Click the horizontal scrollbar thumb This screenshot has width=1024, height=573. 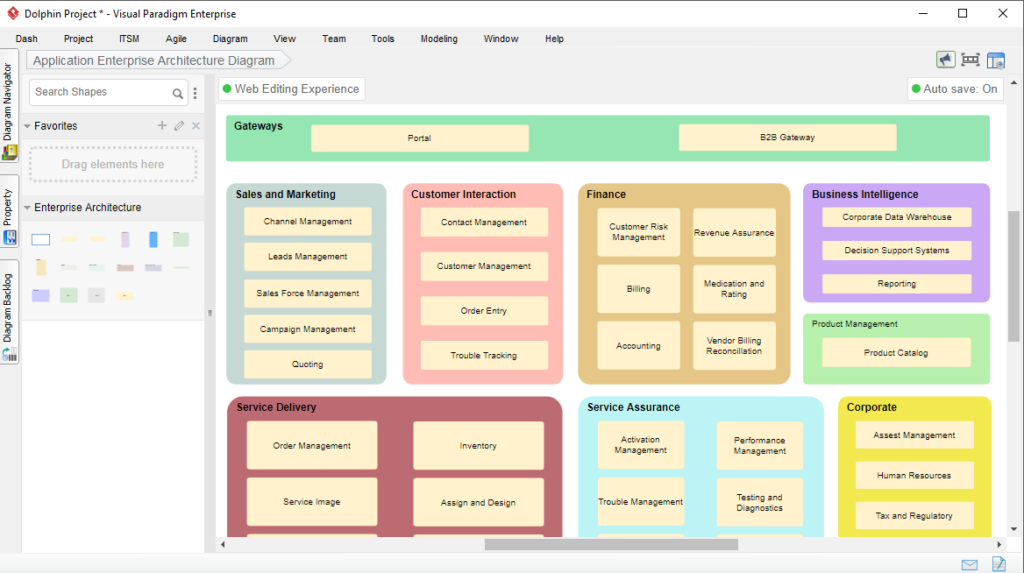click(x=611, y=544)
